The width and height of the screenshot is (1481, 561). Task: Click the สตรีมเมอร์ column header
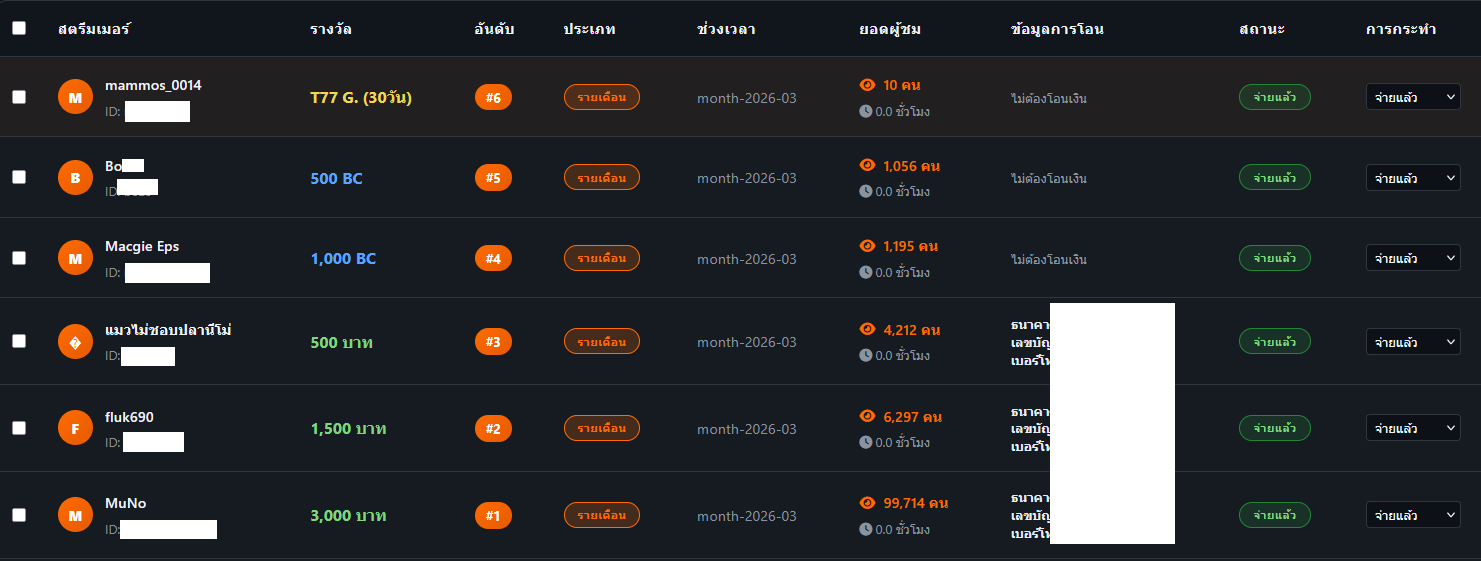(94, 29)
